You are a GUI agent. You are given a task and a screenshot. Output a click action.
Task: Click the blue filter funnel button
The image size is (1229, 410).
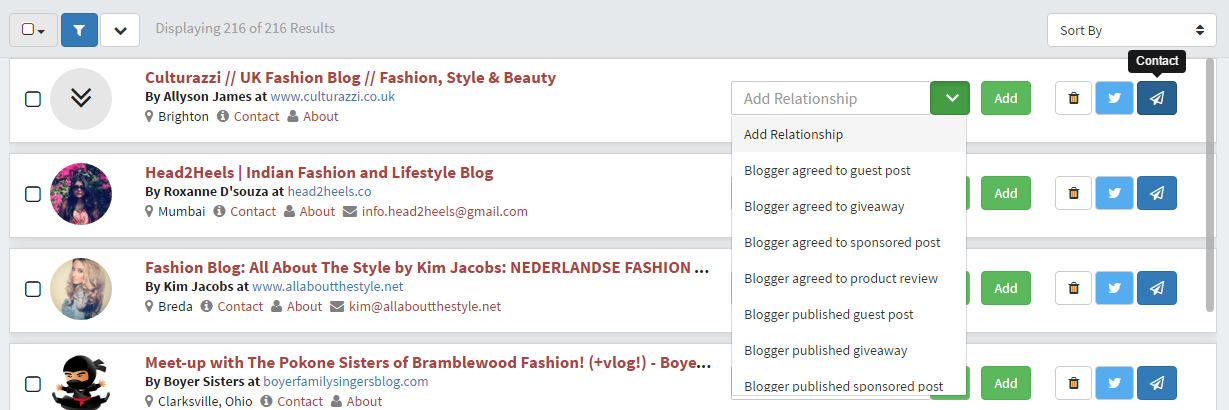click(x=79, y=30)
